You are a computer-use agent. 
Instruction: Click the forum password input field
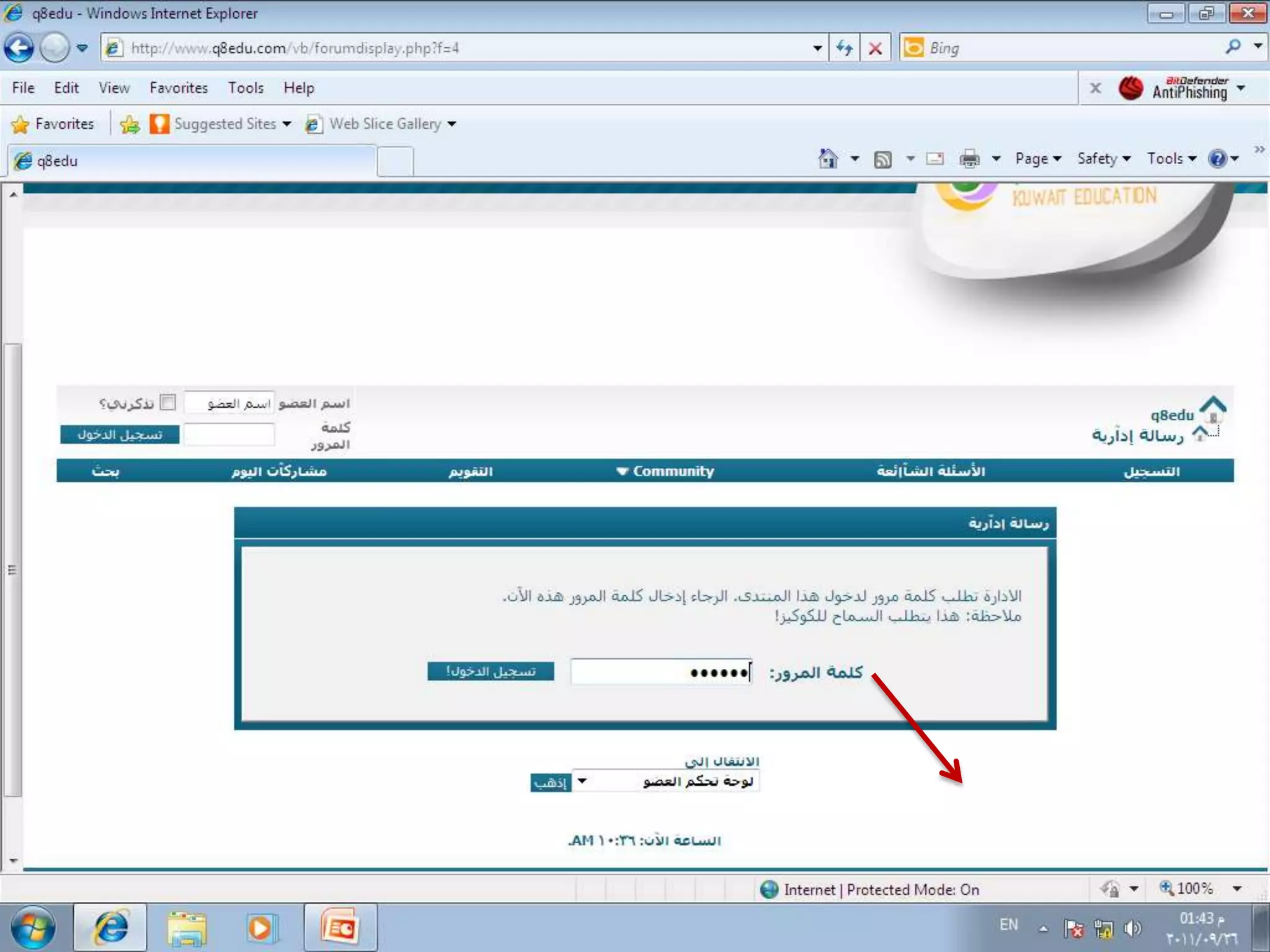(661, 671)
